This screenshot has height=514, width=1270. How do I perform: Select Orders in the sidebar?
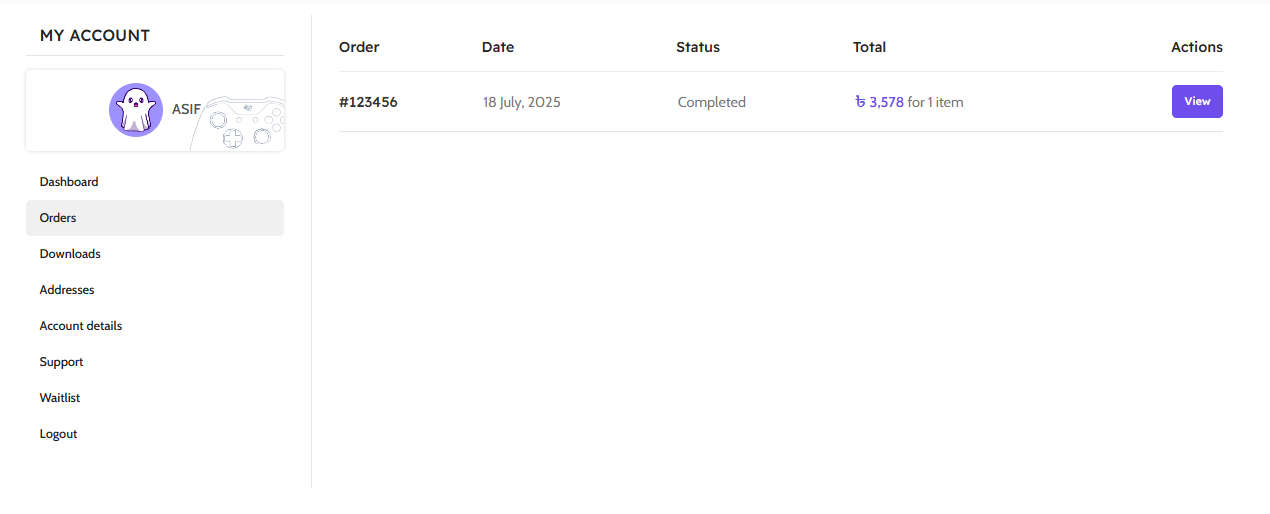coord(155,218)
